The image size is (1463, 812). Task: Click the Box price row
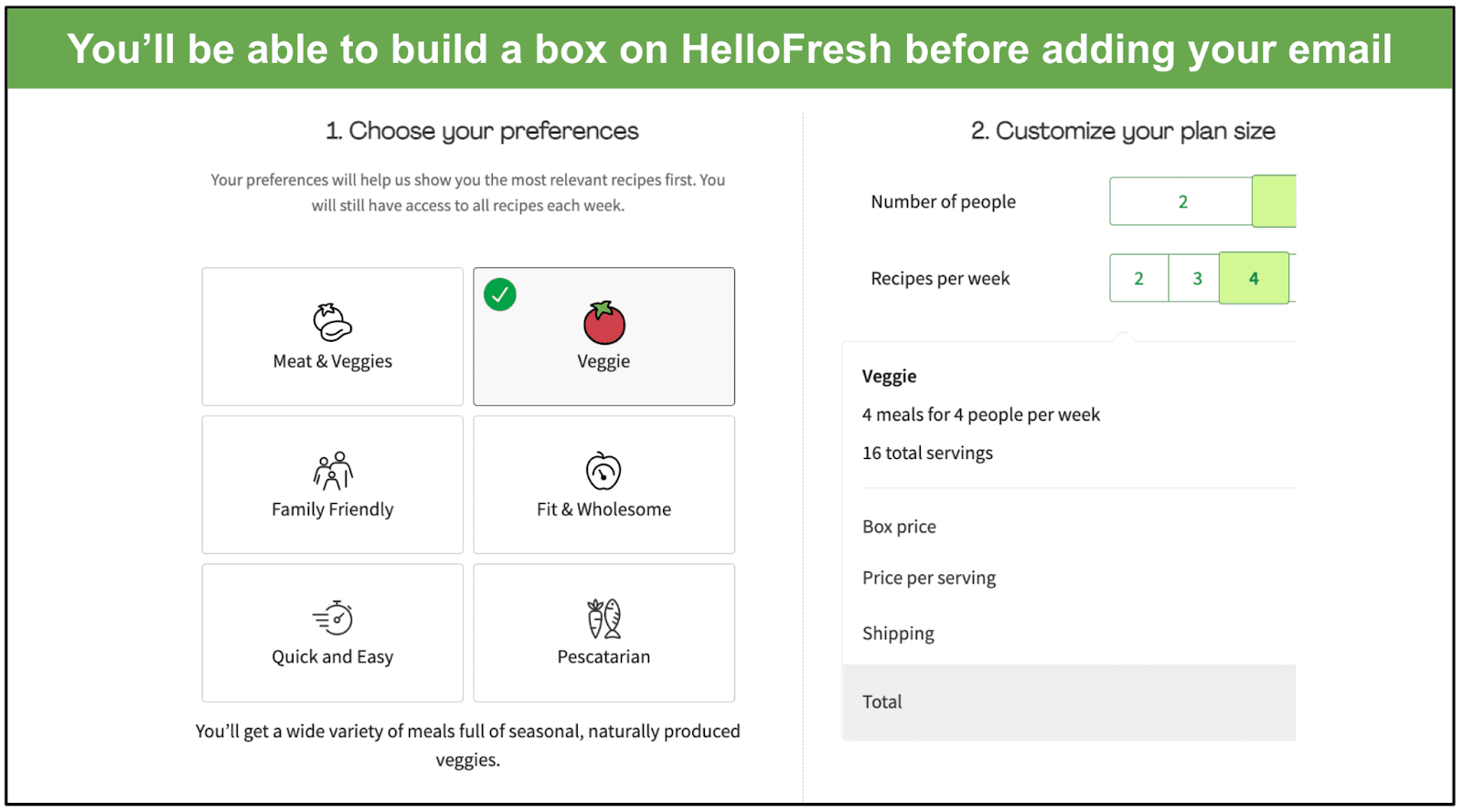[x=1069, y=527]
